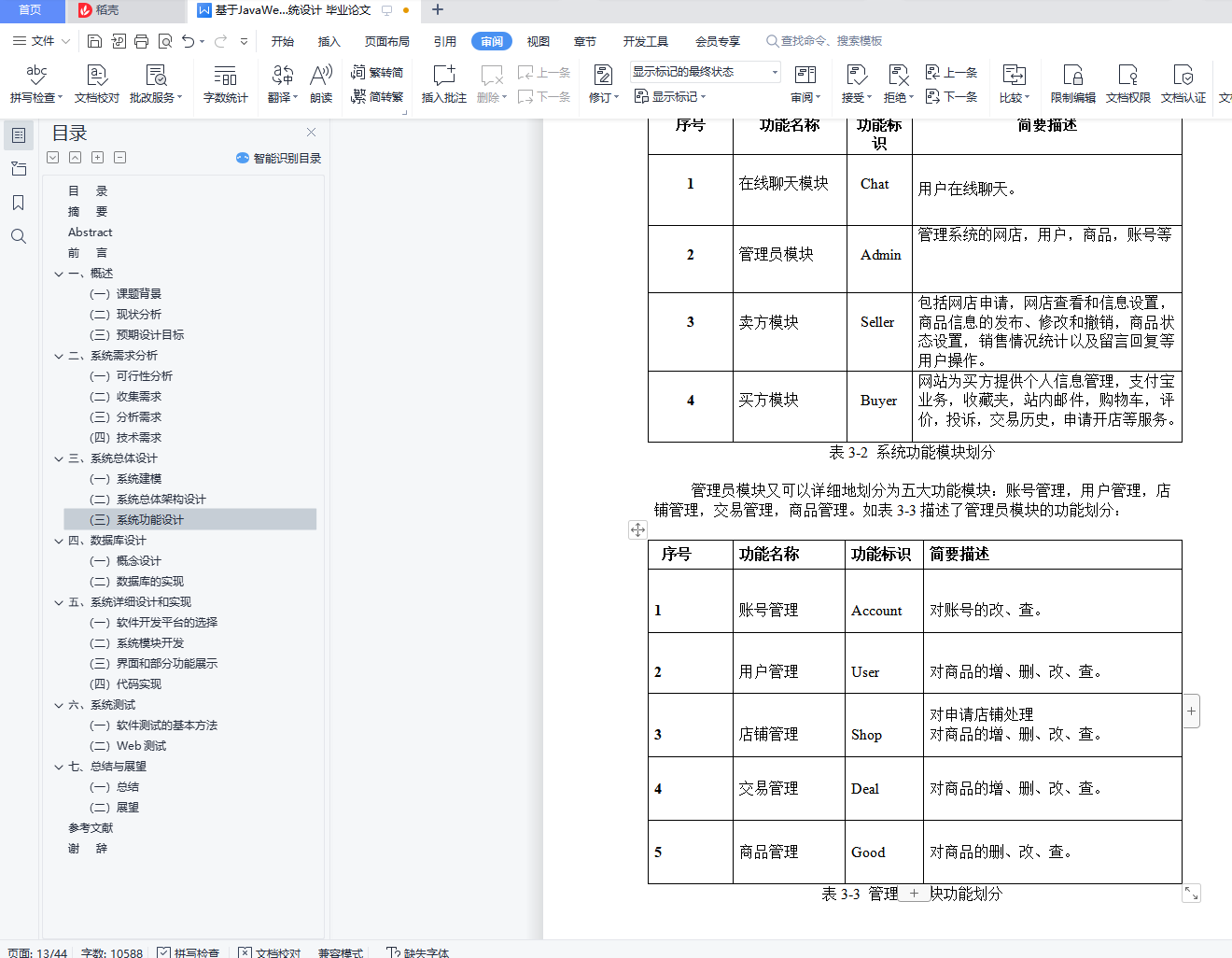Convert simplified to traditional (简转繁)
Screen dimensions: 1232x958
tap(377, 96)
